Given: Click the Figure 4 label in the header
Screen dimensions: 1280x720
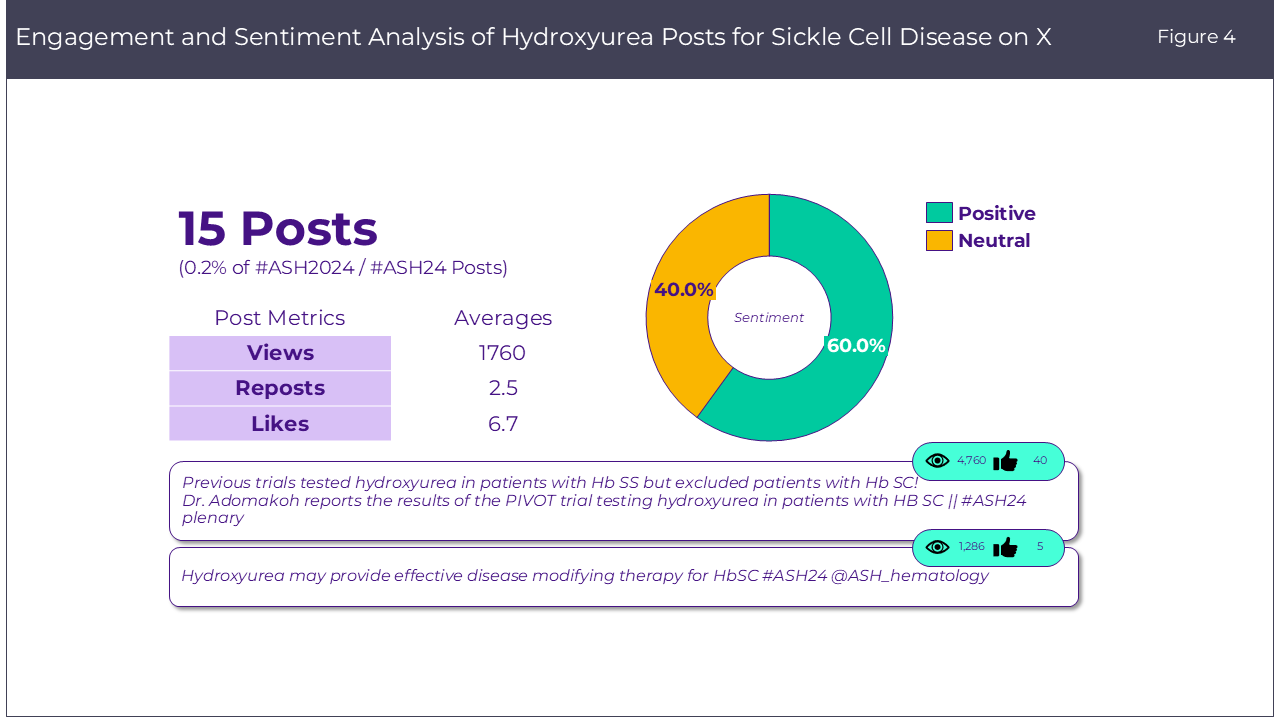Looking at the screenshot, I should pos(1196,37).
